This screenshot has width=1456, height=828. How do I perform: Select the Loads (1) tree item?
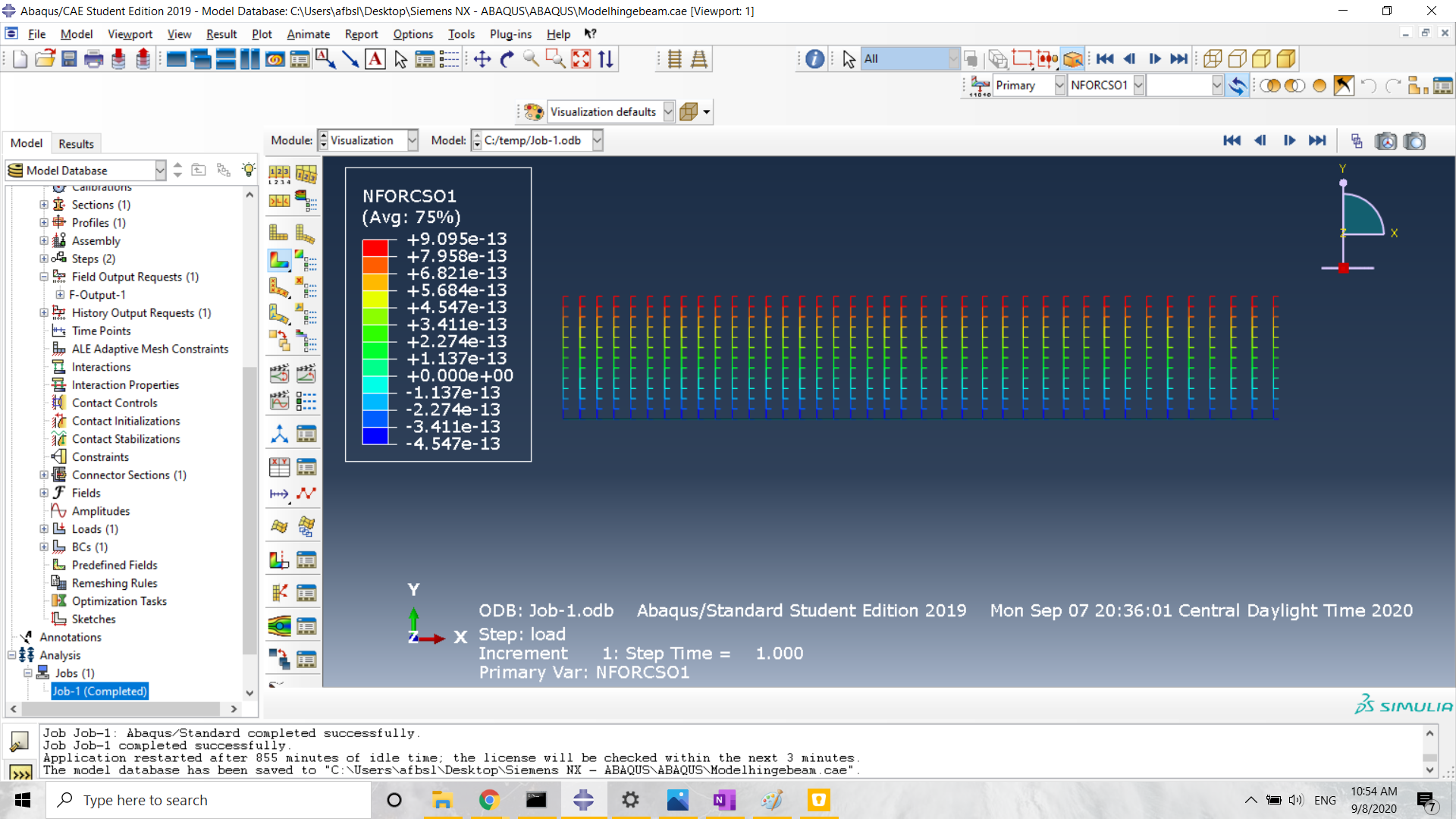coord(95,530)
